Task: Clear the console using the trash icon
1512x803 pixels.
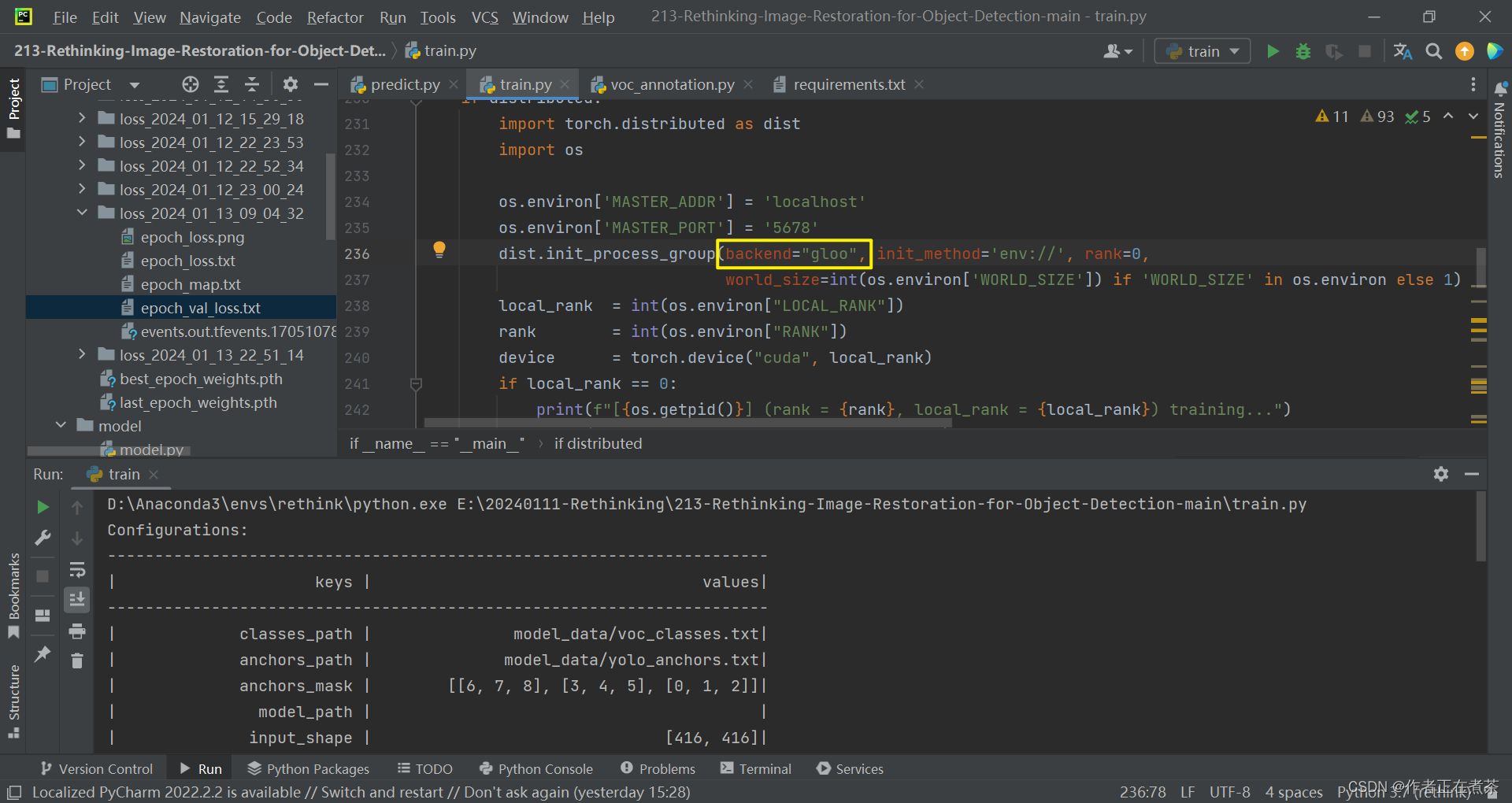Action: (x=76, y=661)
